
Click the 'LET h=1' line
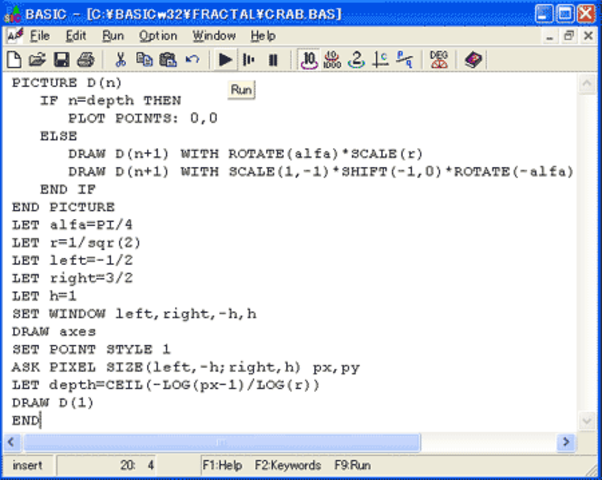tap(44, 296)
